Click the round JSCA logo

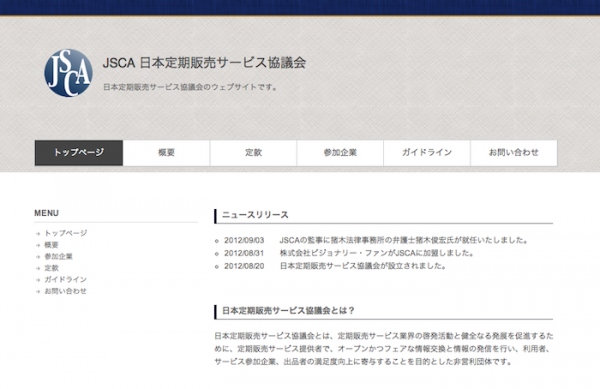(68, 73)
